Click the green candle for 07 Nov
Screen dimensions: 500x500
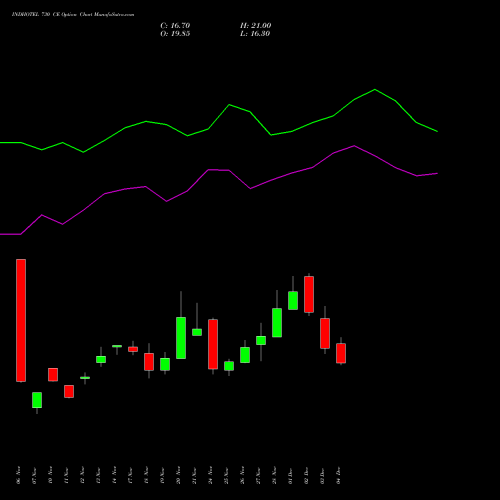(x=37, y=400)
